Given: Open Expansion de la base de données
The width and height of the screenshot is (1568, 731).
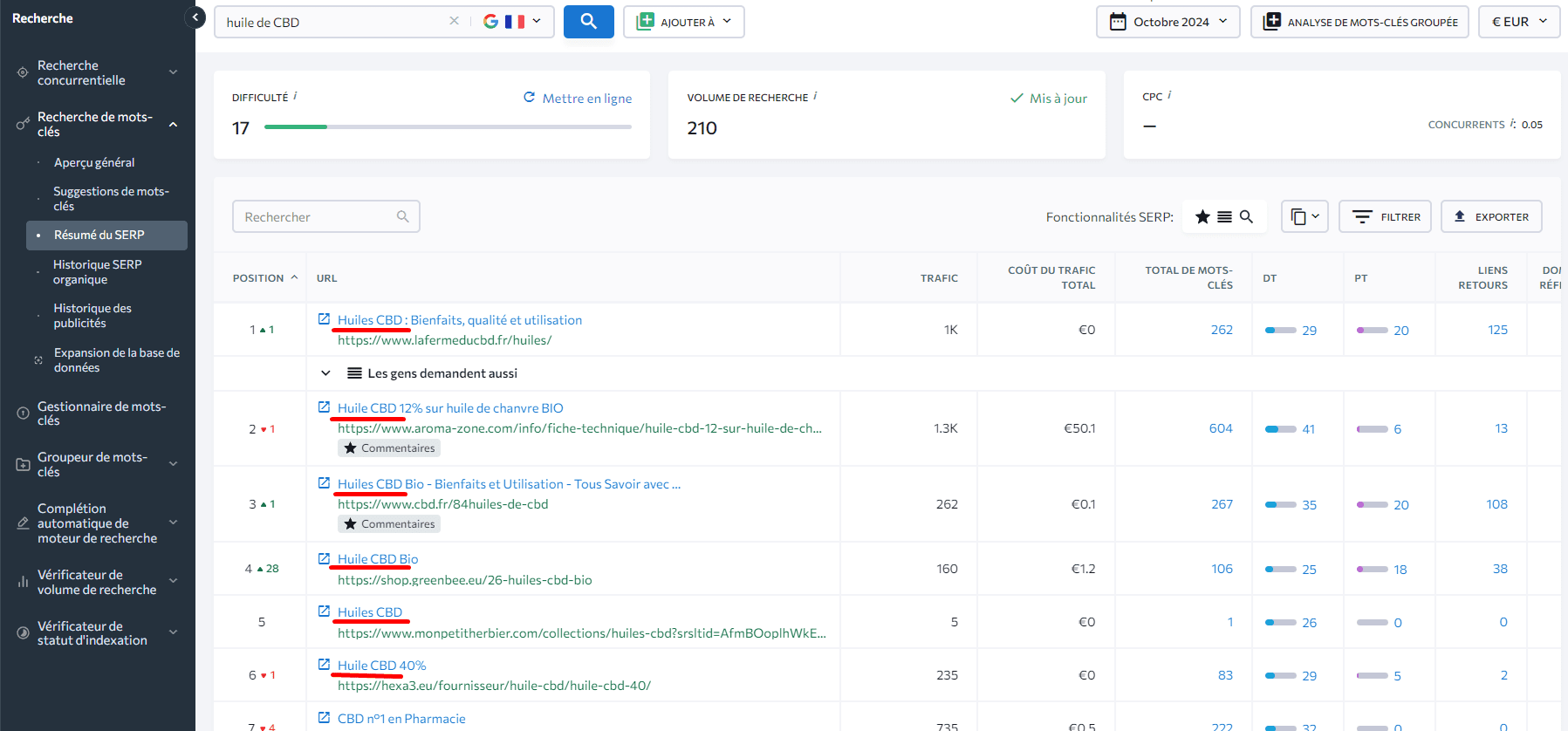Looking at the screenshot, I should [x=116, y=360].
